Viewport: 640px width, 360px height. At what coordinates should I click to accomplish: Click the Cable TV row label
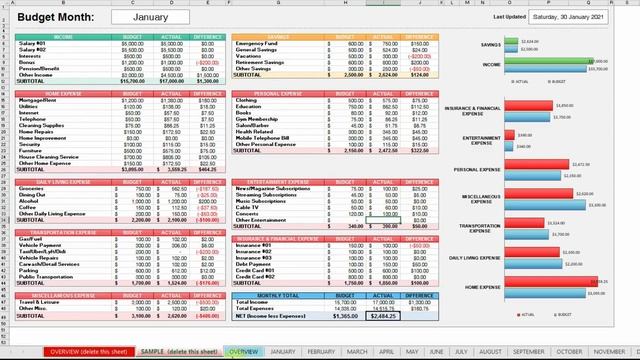pyautogui.click(x=247, y=207)
